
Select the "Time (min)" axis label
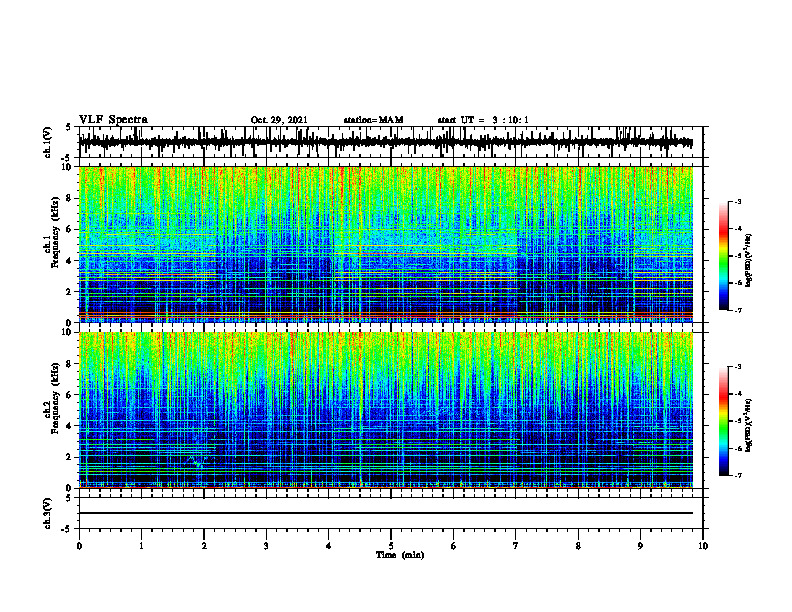[x=400, y=555]
